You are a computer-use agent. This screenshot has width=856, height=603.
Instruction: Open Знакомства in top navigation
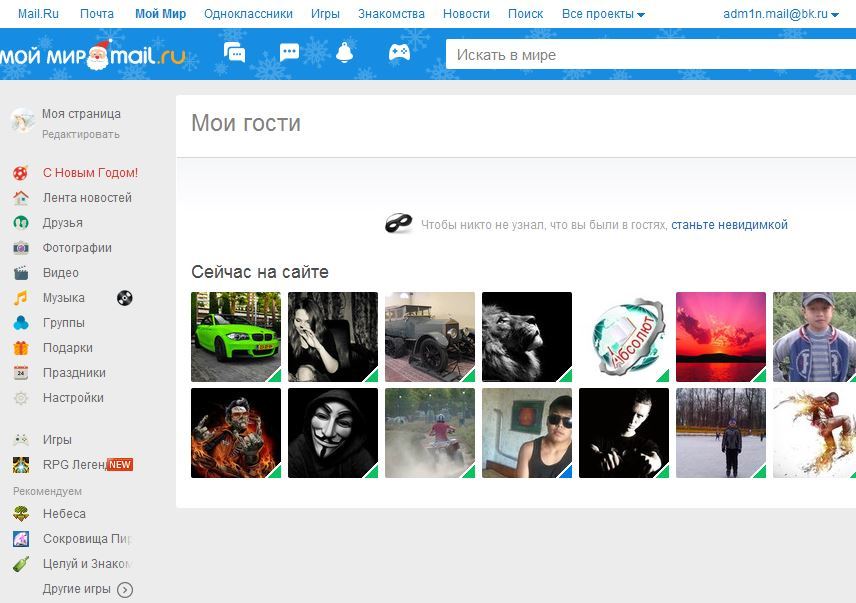pyautogui.click(x=391, y=14)
